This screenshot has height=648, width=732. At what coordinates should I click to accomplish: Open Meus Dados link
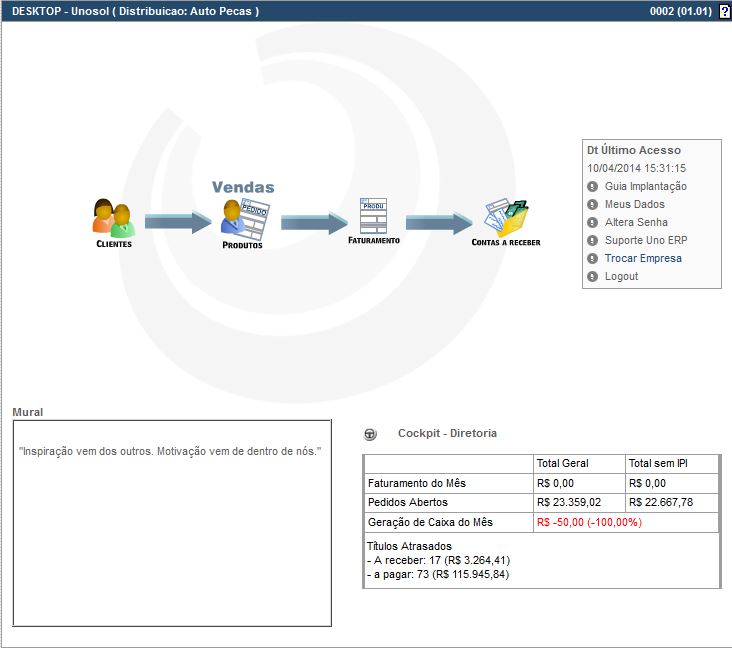[x=634, y=204]
